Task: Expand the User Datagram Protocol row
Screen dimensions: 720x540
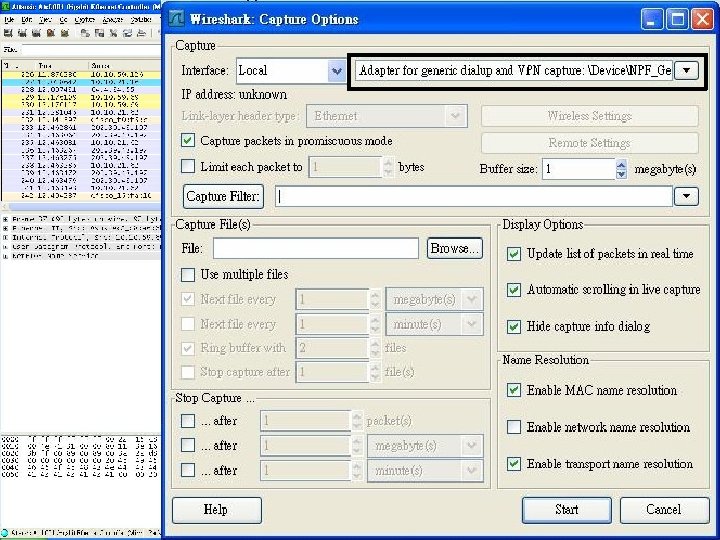Action: (6, 247)
